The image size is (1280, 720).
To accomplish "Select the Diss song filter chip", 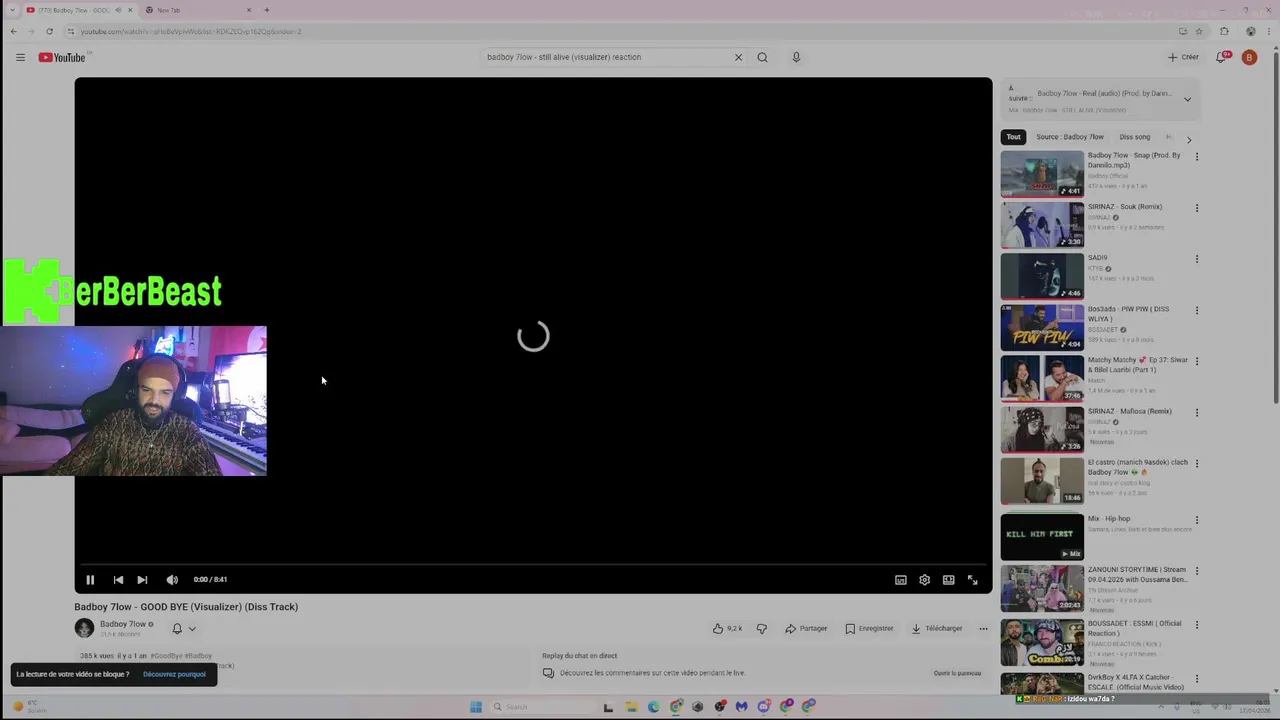I will coord(1135,137).
